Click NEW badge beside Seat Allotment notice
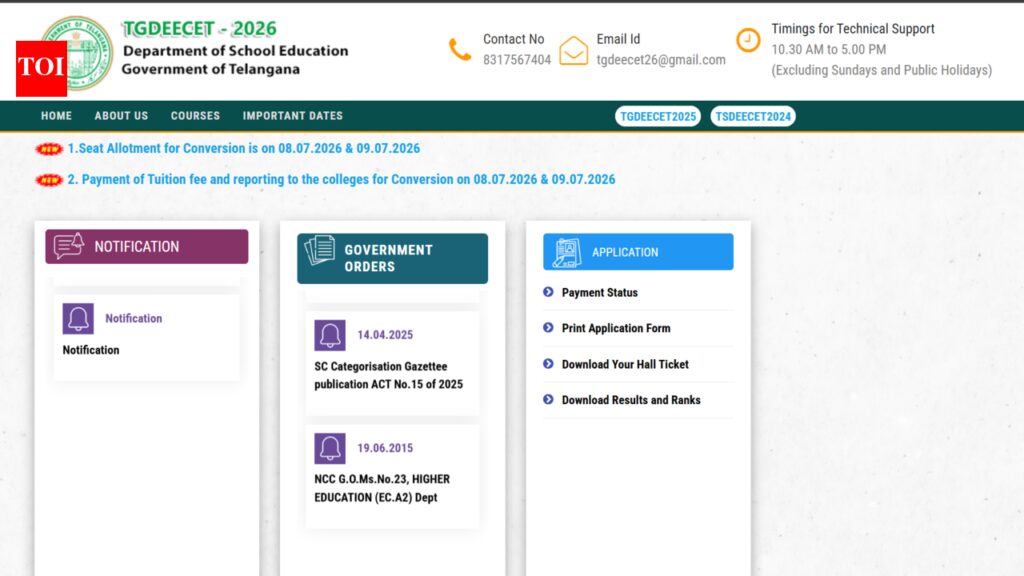 click(49, 149)
